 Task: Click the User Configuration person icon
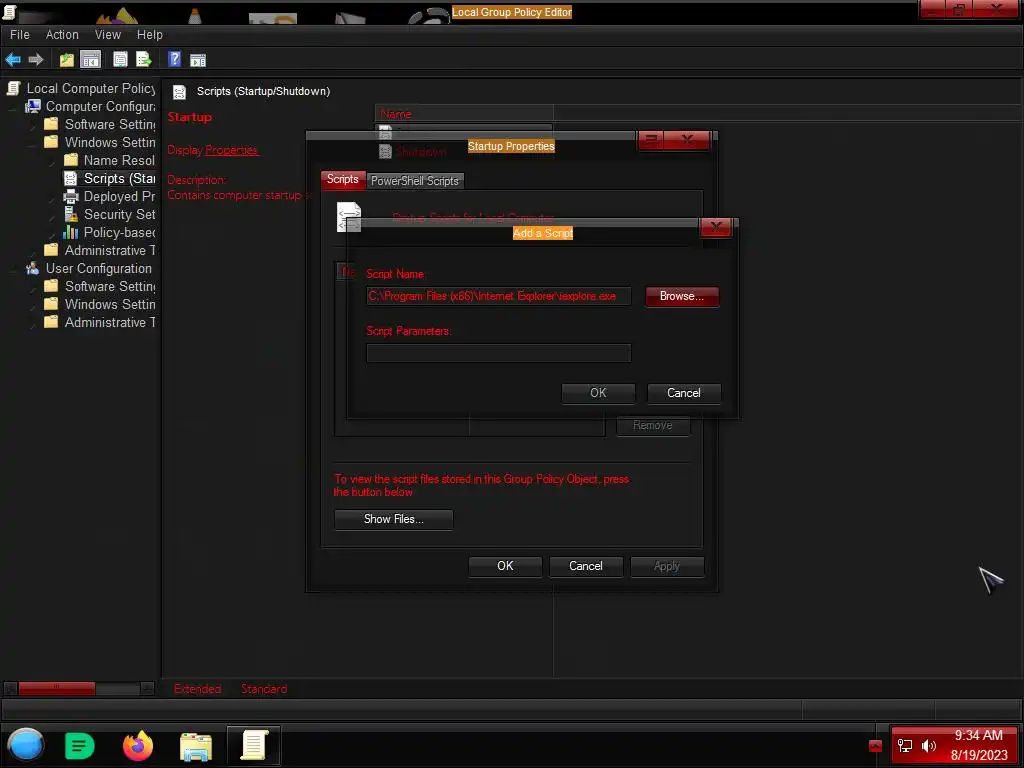point(33,268)
